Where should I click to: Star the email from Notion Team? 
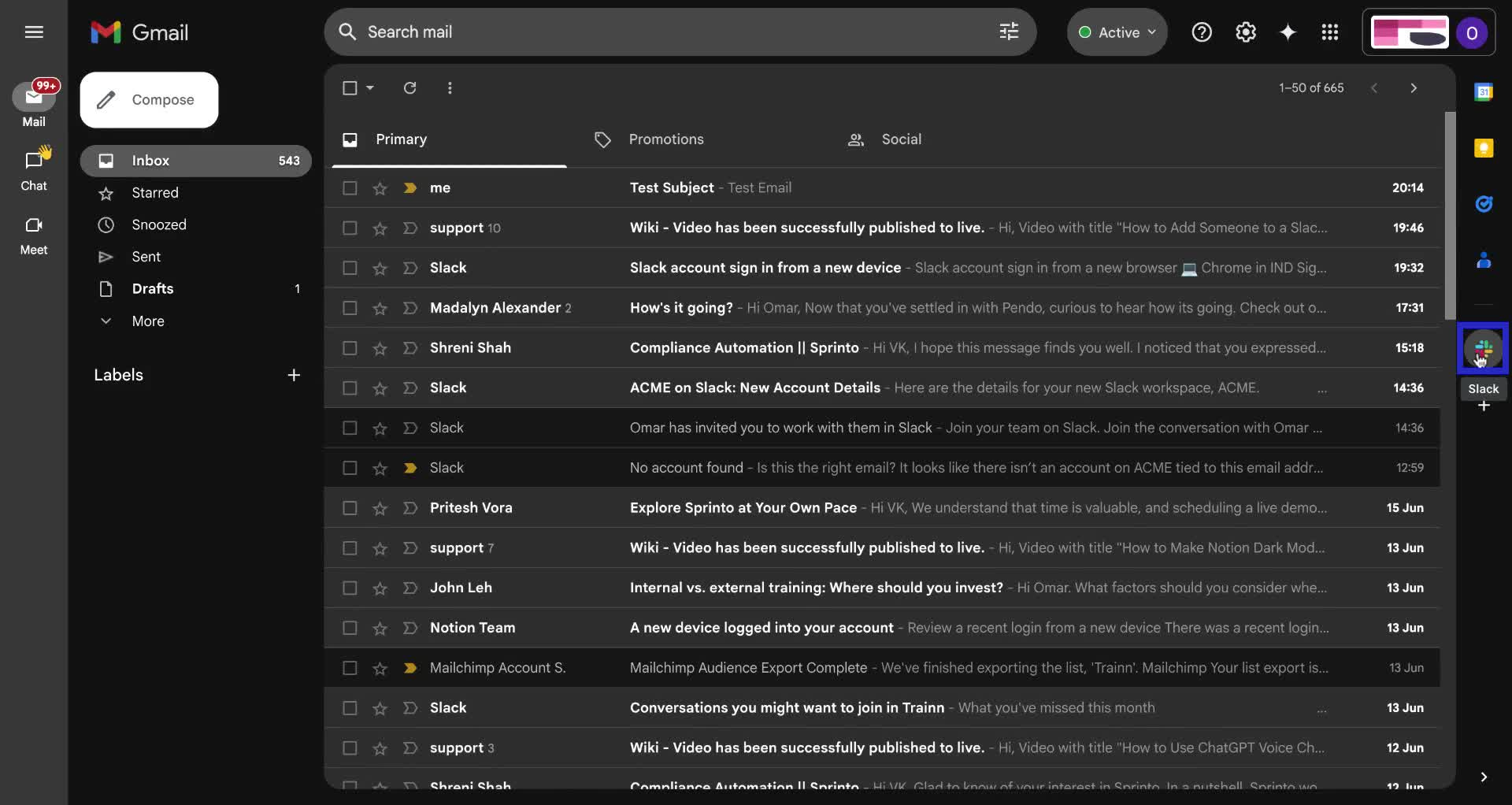point(380,628)
